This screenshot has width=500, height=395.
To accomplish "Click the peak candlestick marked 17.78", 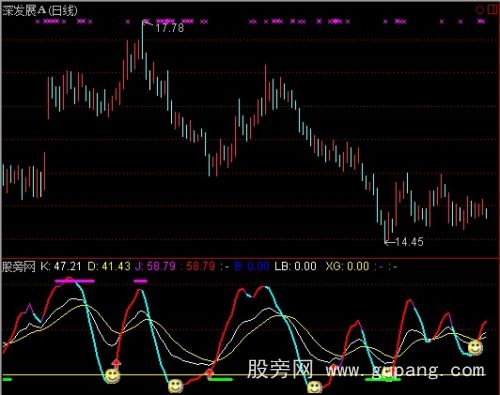I will [x=143, y=40].
